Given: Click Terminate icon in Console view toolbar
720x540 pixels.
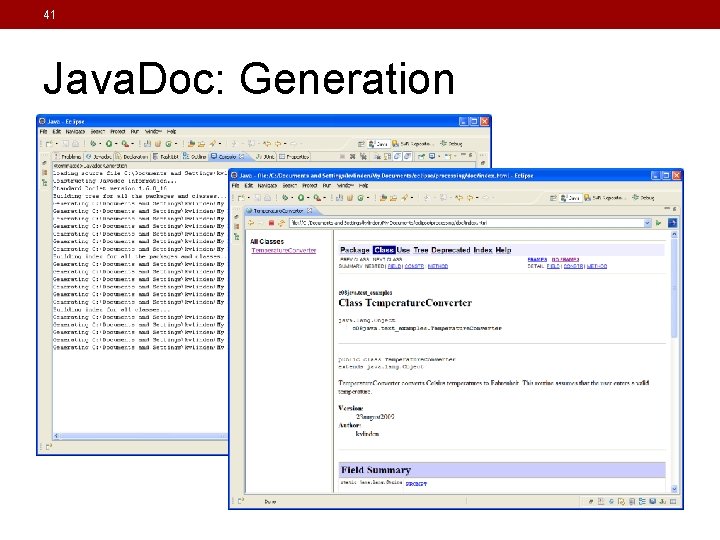Looking at the screenshot, I should [342, 157].
